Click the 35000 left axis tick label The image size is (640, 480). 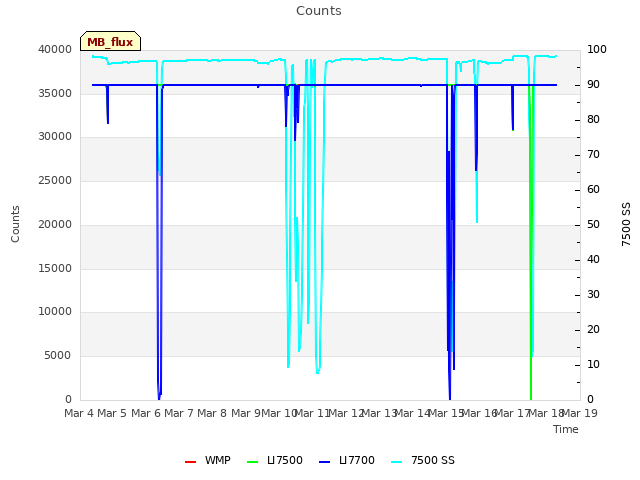click(55, 93)
